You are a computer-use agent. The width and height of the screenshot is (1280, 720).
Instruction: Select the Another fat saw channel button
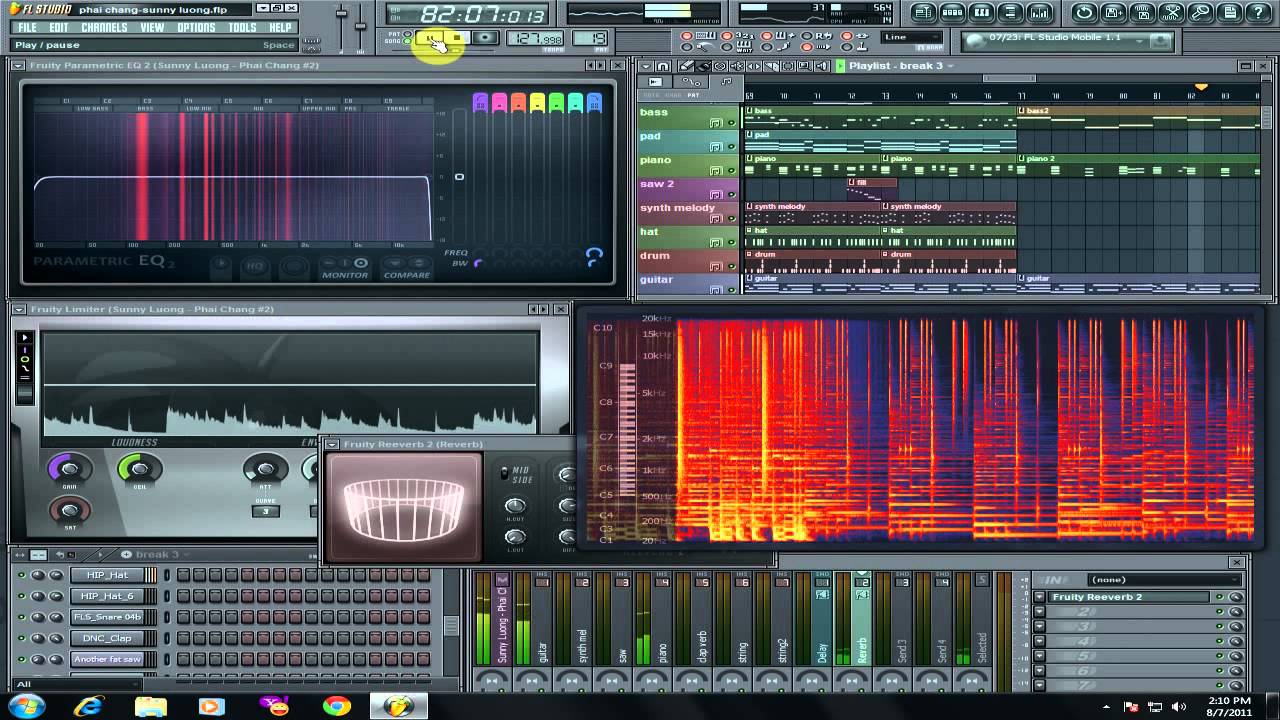(107, 659)
